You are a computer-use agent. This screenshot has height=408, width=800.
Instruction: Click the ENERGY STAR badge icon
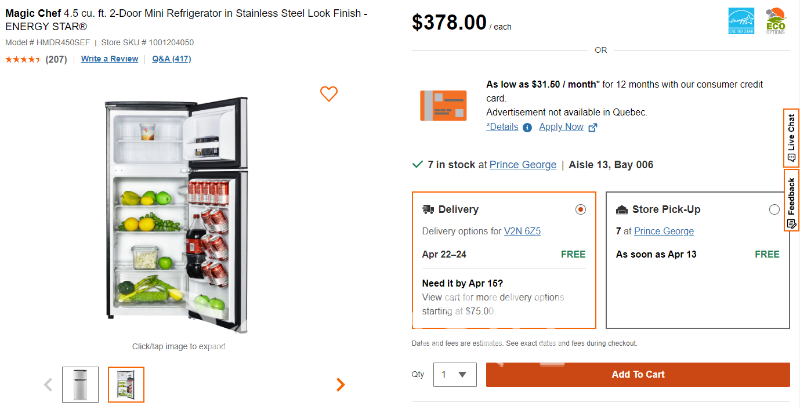[739, 21]
